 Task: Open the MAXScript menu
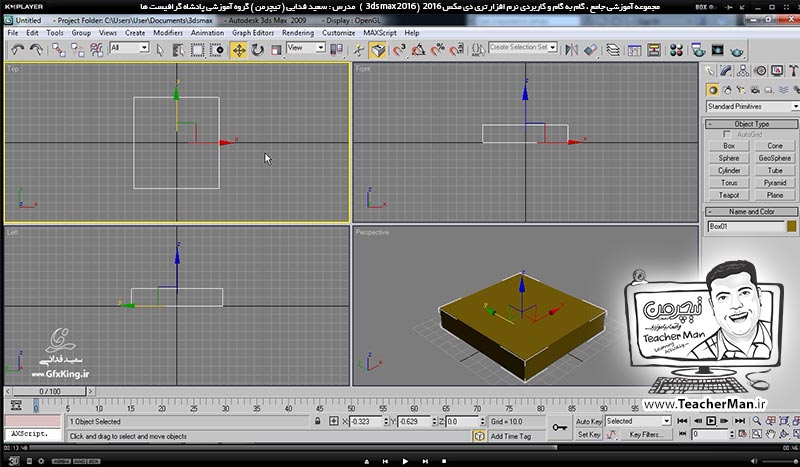click(x=380, y=33)
